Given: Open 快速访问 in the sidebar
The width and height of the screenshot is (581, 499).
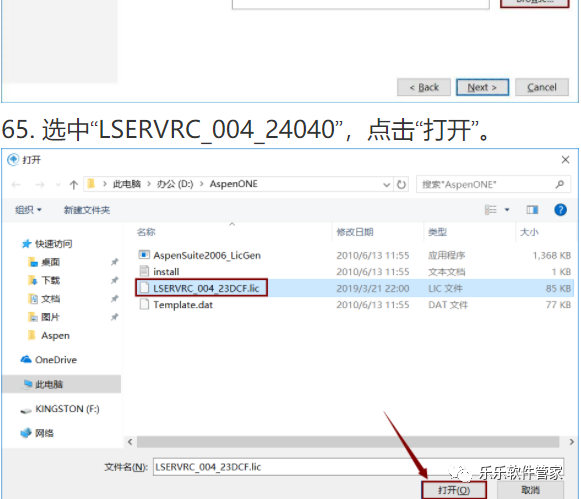Looking at the screenshot, I should point(47,244).
